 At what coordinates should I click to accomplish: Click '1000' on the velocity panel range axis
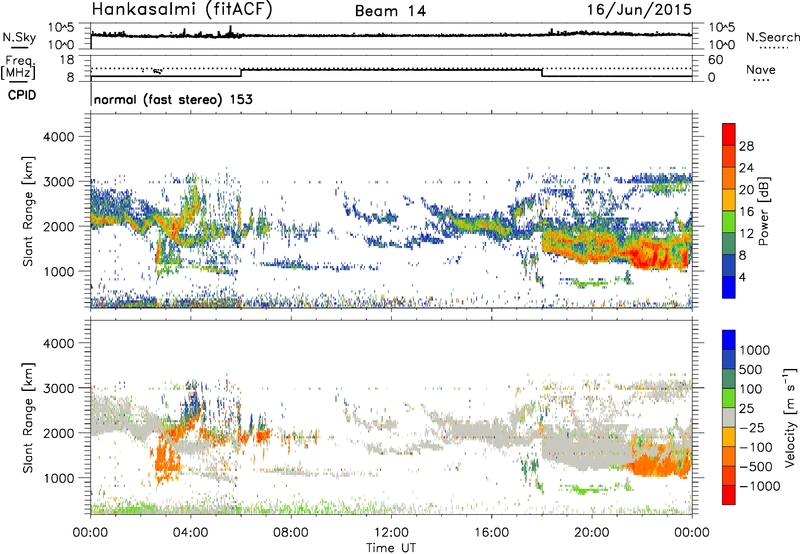click(58, 478)
